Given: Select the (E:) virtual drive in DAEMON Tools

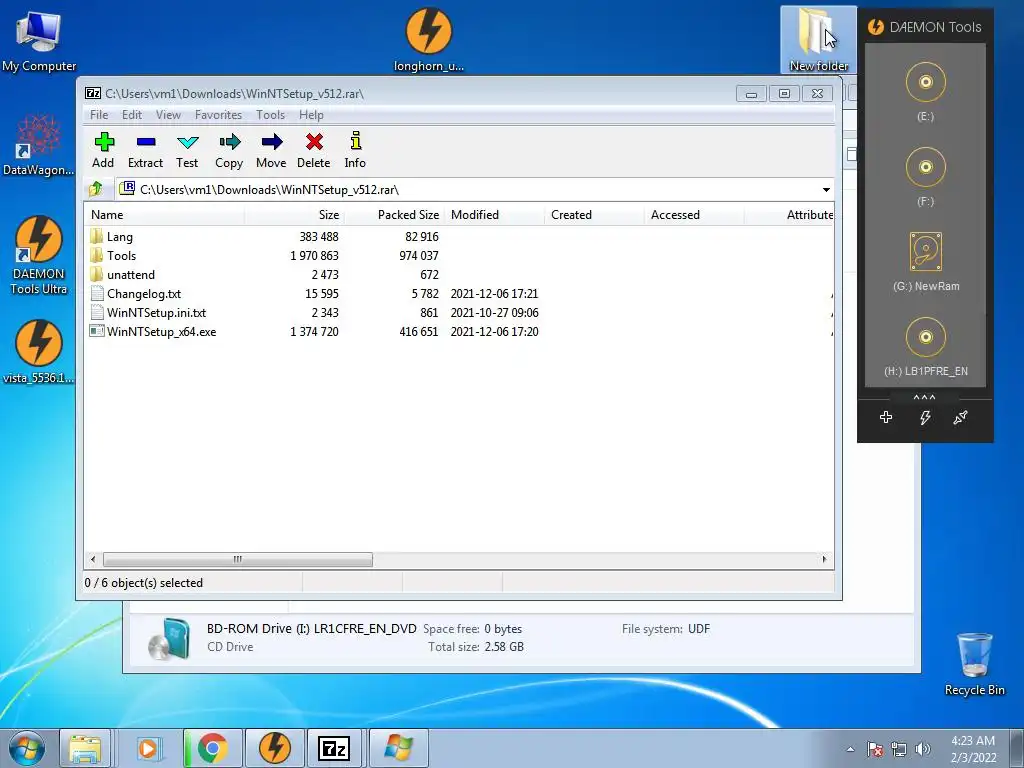Looking at the screenshot, I should (925, 91).
